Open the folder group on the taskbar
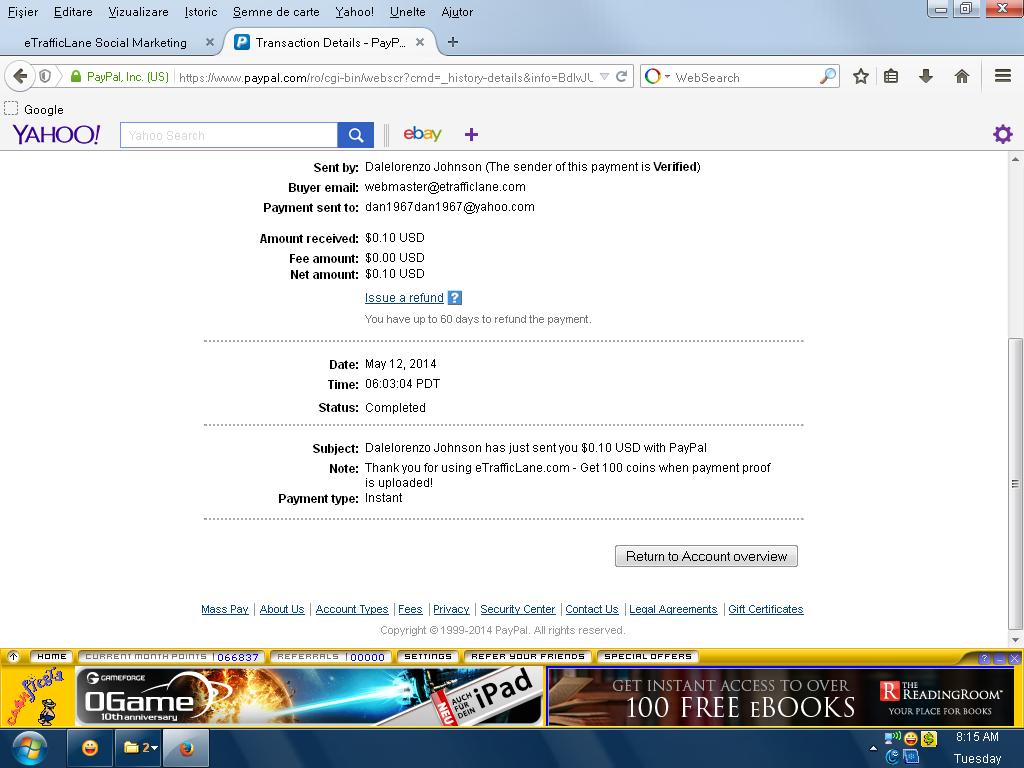1024x768 pixels. 138,748
